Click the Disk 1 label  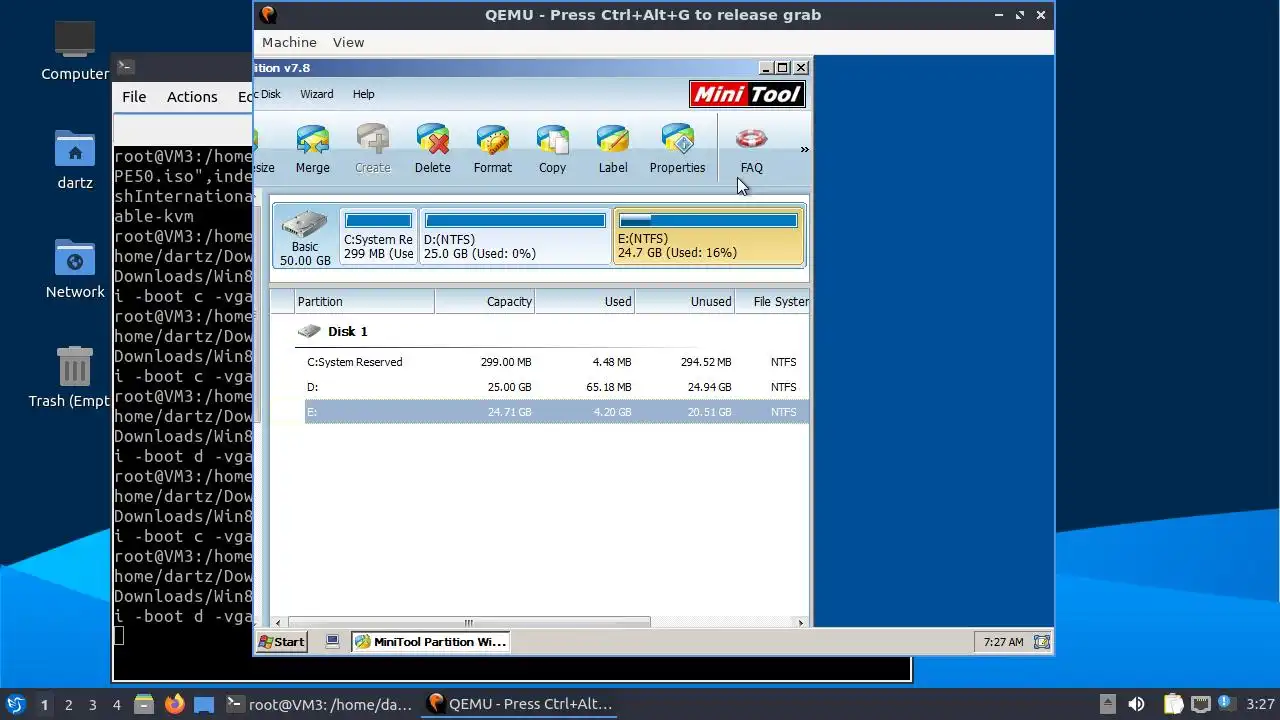point(348,331)
